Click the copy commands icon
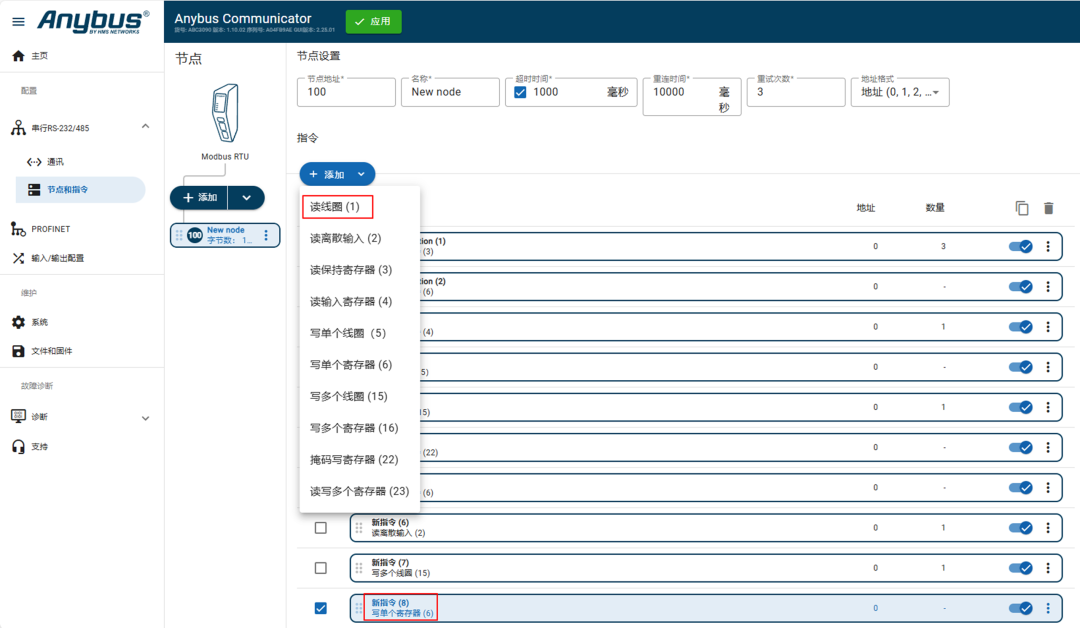The width and height of the screenshot is (1080, 628). coord(1022,208)
